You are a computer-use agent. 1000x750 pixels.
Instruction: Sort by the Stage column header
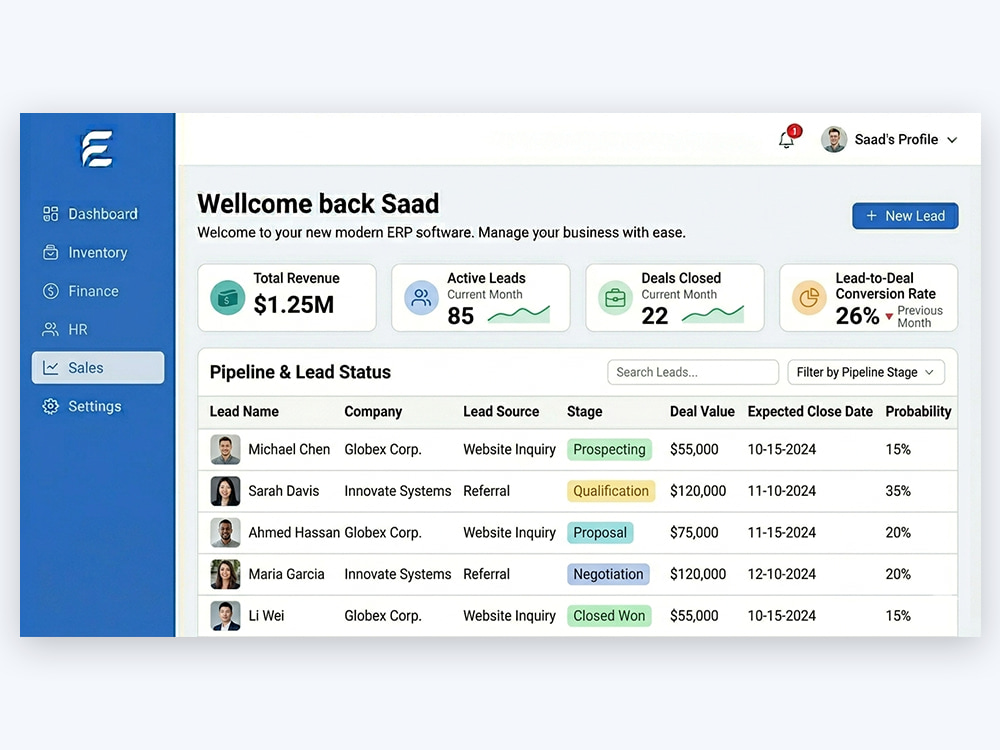[585, 412]
